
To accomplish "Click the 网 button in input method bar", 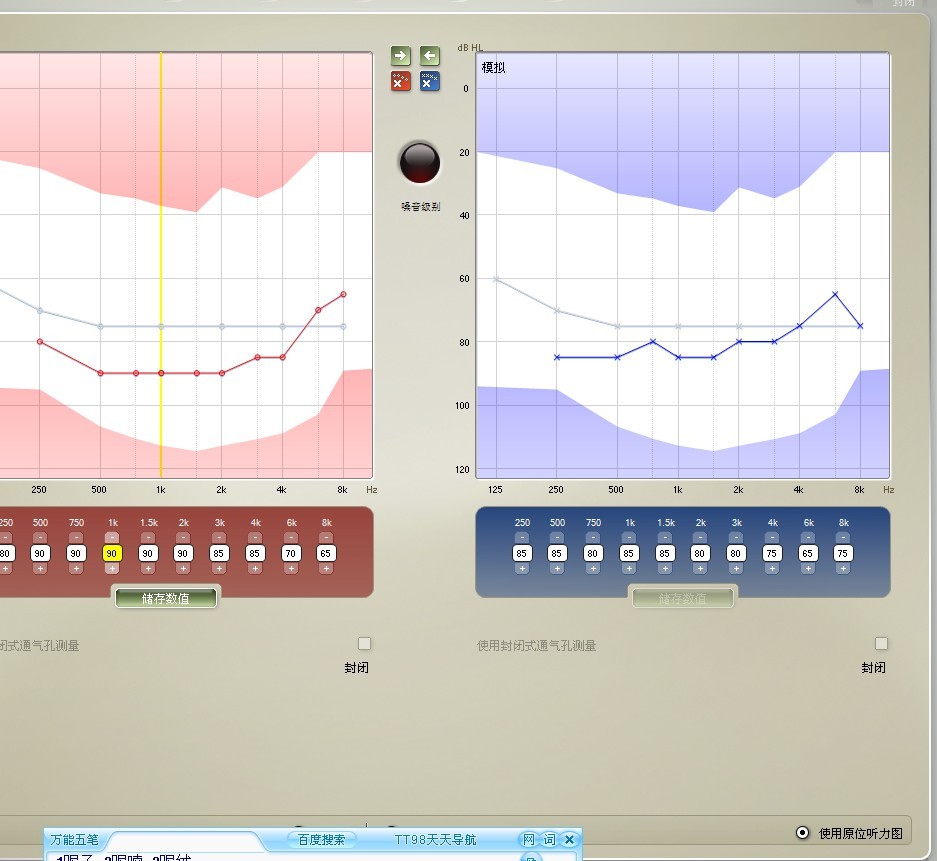I will pyautogui.click(x=529, y=840).
